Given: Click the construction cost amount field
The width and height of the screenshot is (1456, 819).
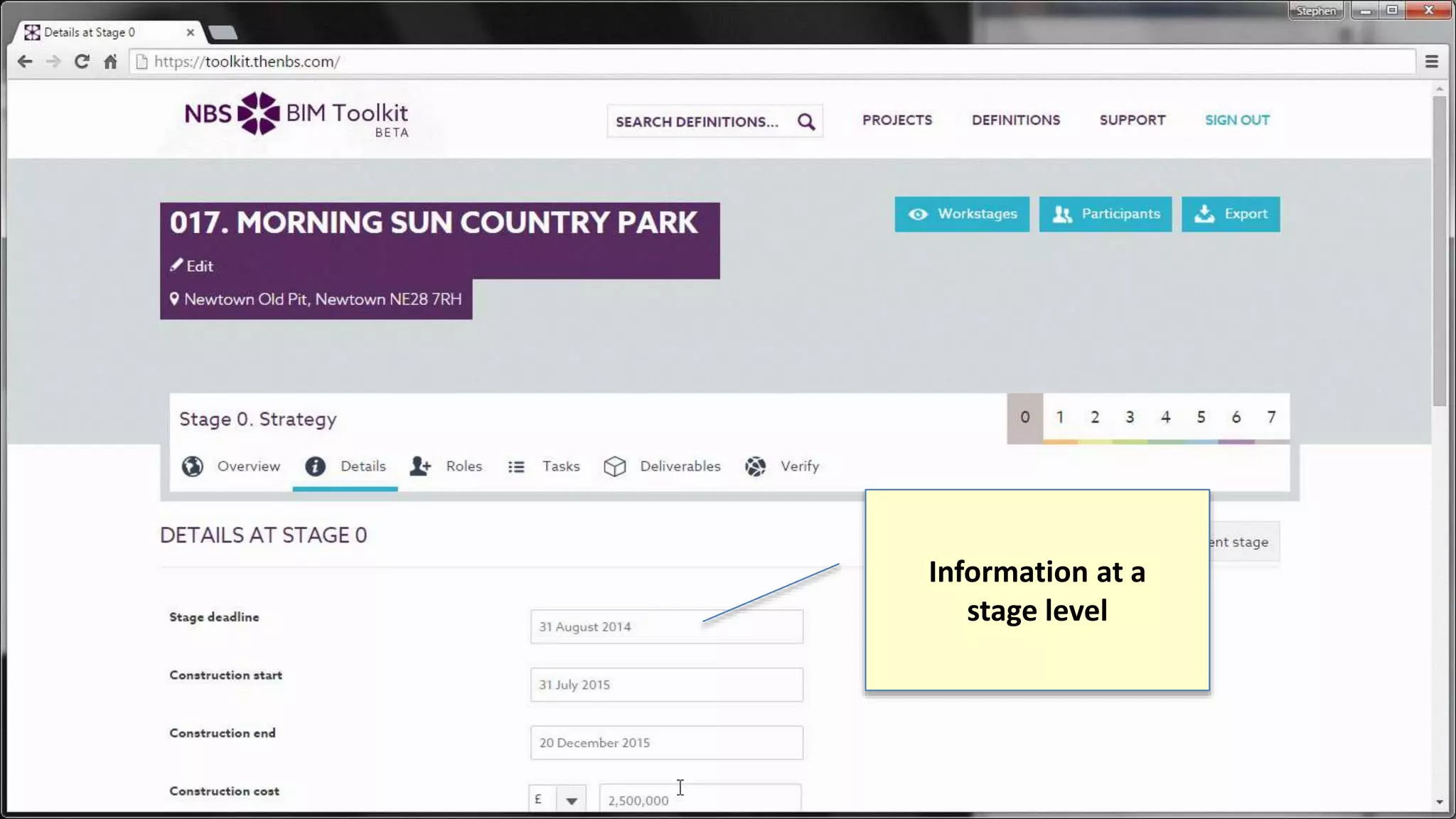Looking at the screenshot, I should [x=700, y=799].
